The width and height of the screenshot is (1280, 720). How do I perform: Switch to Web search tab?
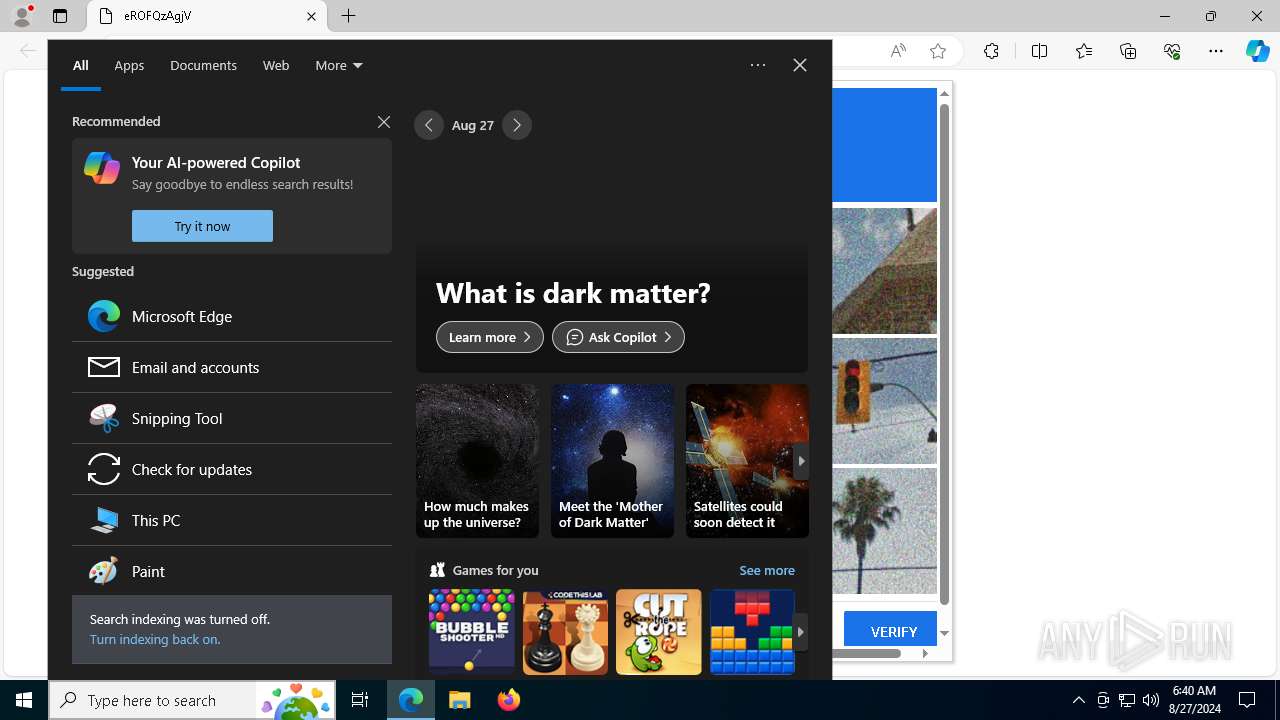pyautogui.click(x=276, y=65)
